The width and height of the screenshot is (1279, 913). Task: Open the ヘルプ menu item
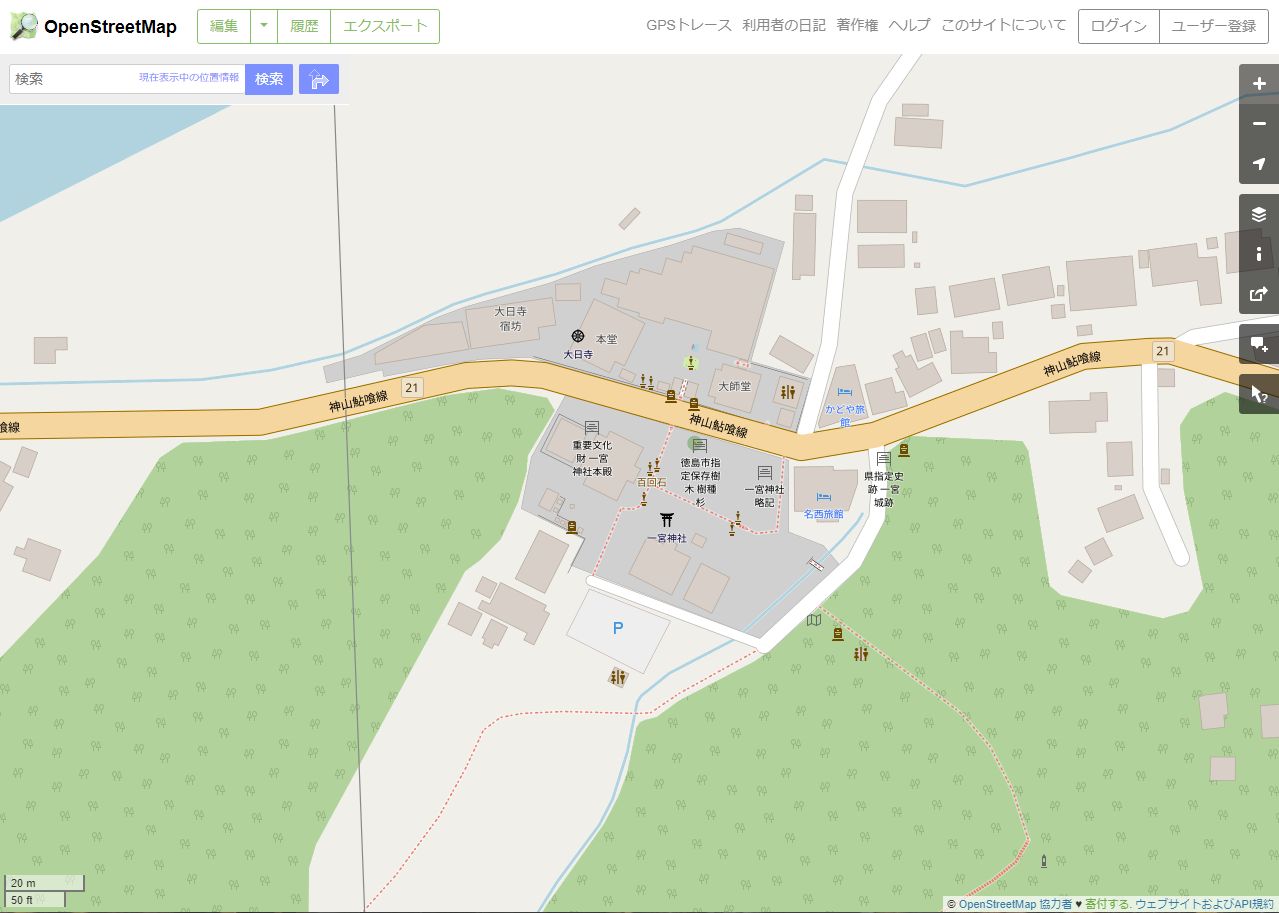click(909, 26)
